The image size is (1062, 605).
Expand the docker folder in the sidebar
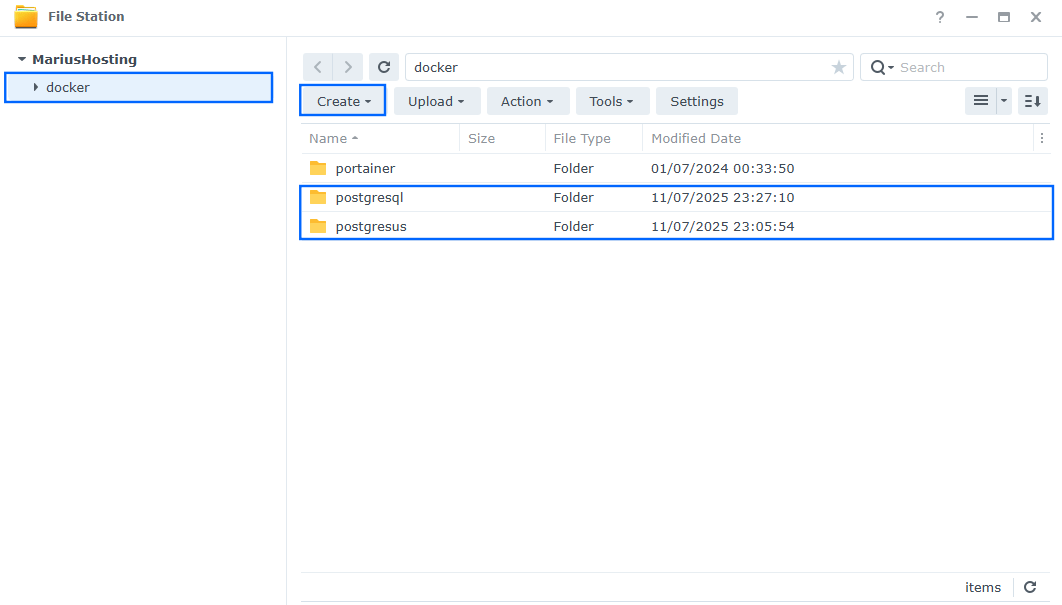click(37, 87)
